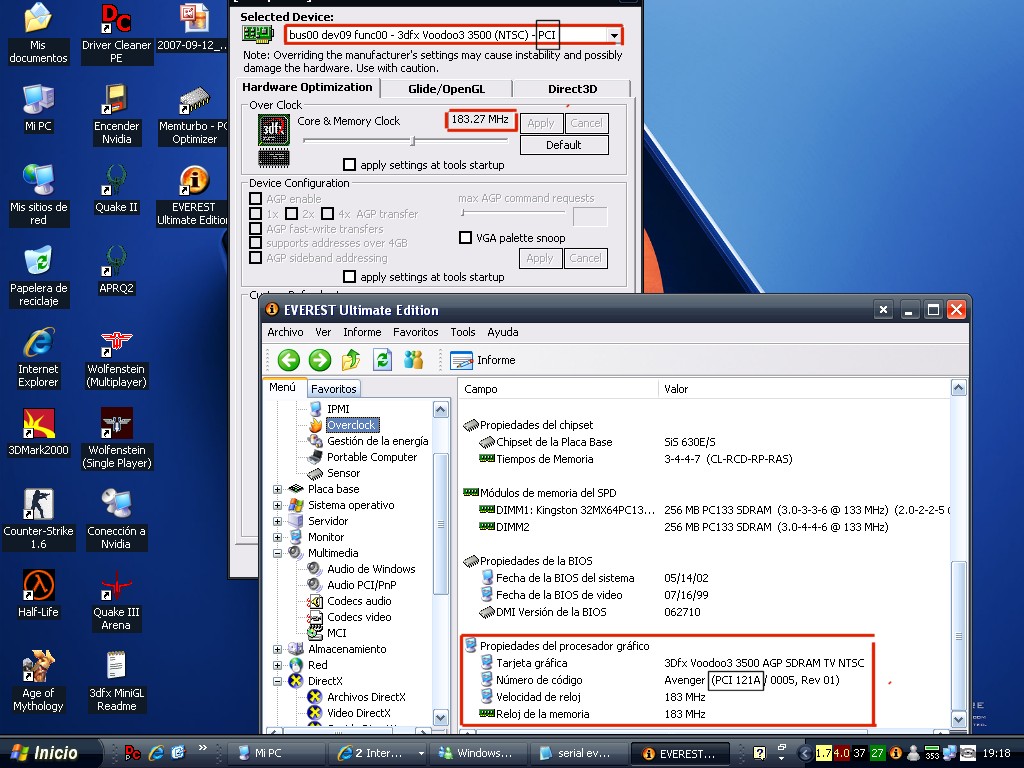The width and height of the screenshot is (1024, 768).
Task: Select the Half-Life desktop icon
Action: (x=38, y=594)
